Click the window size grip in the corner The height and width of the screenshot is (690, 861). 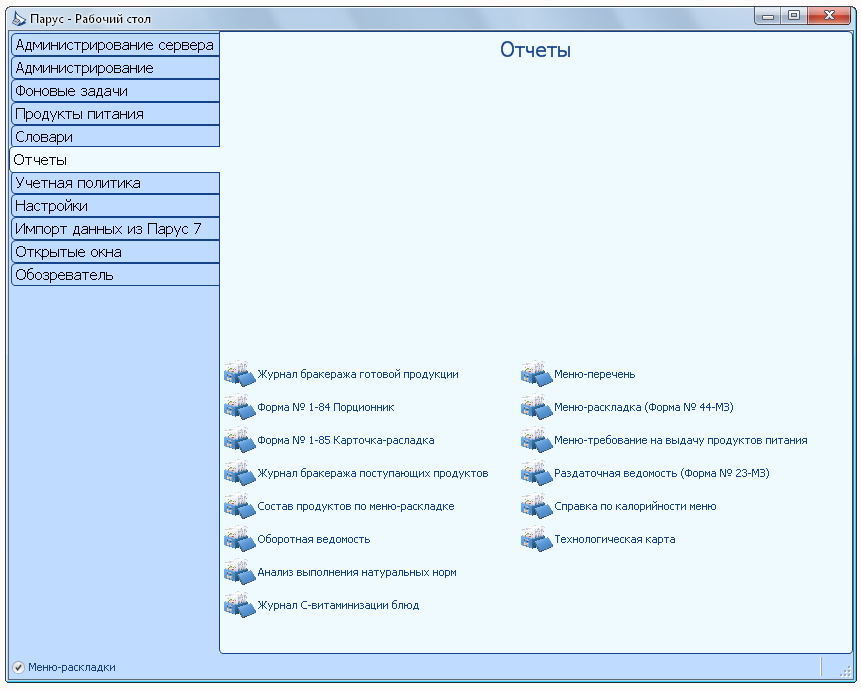[845, 671]
